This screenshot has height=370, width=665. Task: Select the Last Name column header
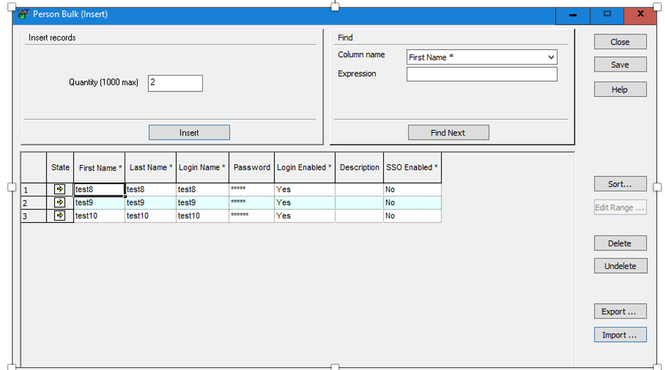(x=151, y=168)
